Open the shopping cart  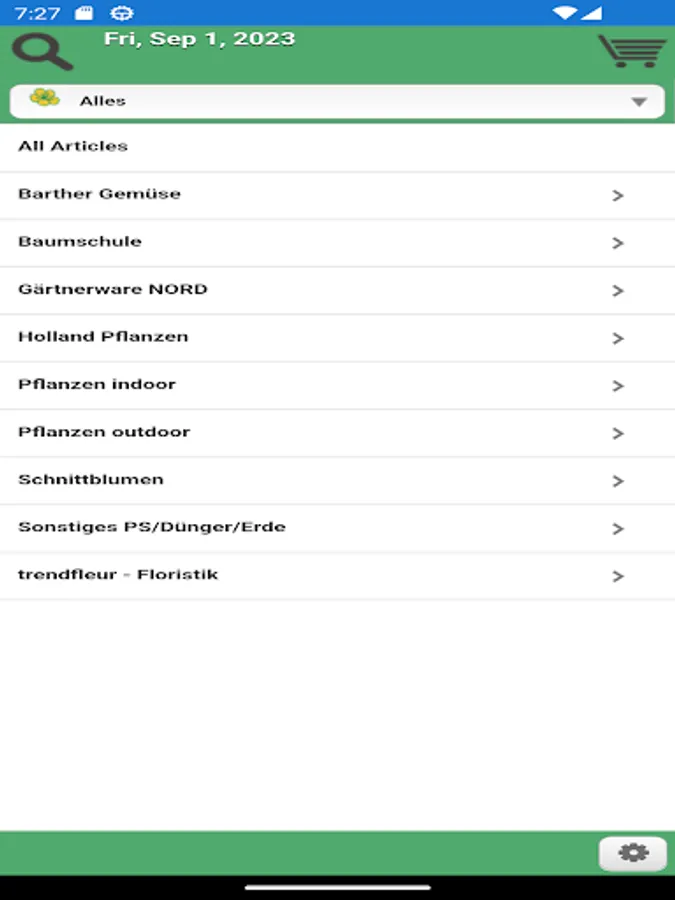[x=631, y=50]
